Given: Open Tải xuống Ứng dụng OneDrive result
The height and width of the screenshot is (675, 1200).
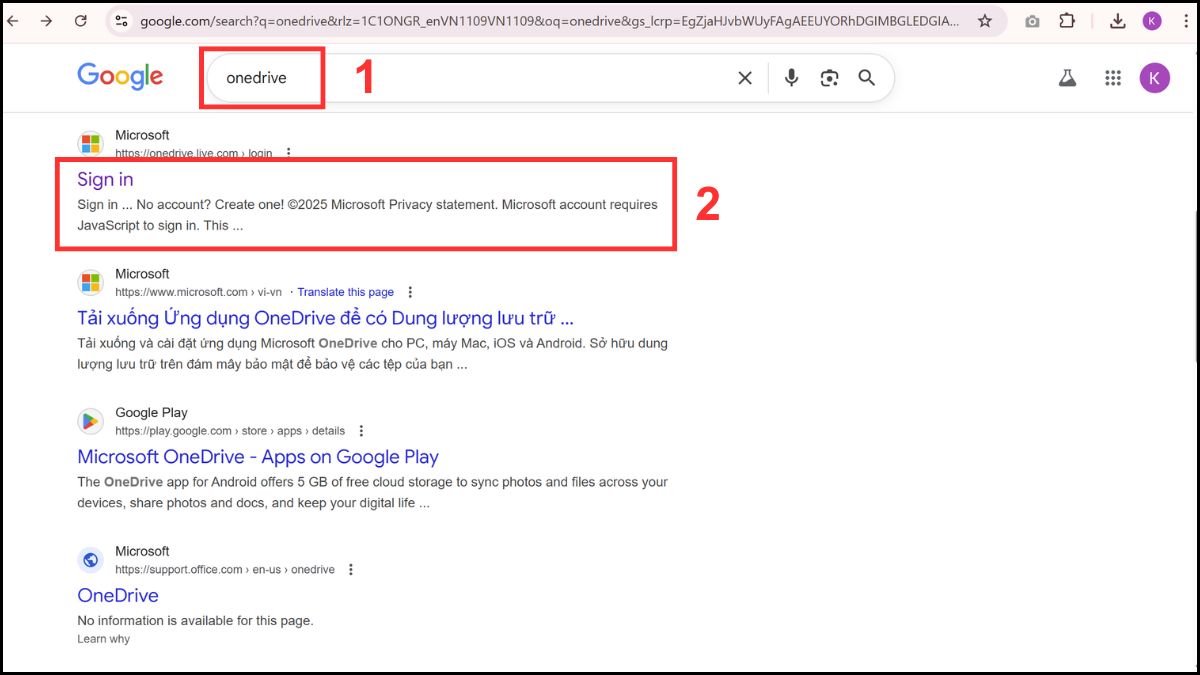Looking at the screenshot, I should pyautogui.click(x=325, y=318).
